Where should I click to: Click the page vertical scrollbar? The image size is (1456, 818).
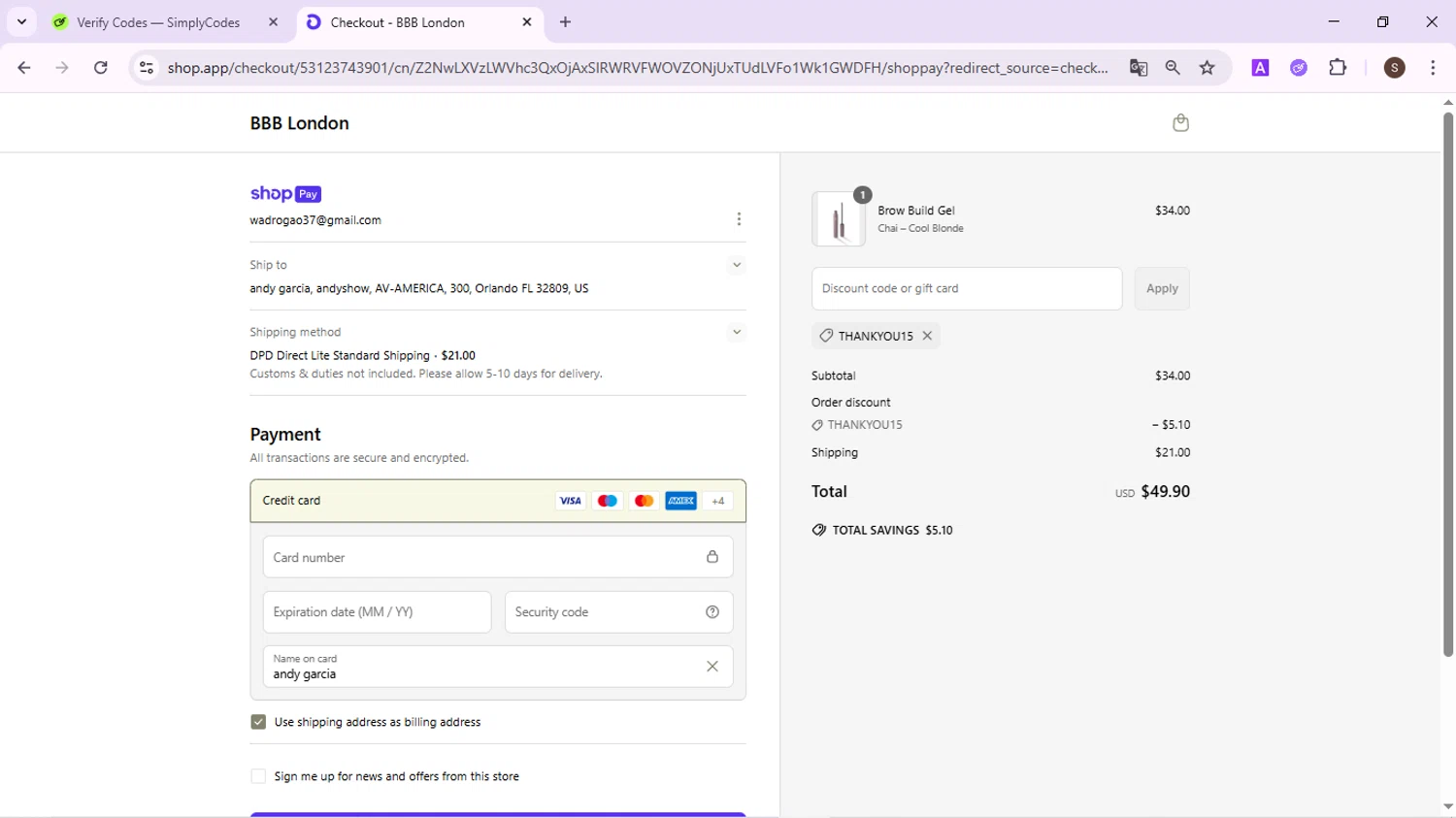tap(1447, 384)
